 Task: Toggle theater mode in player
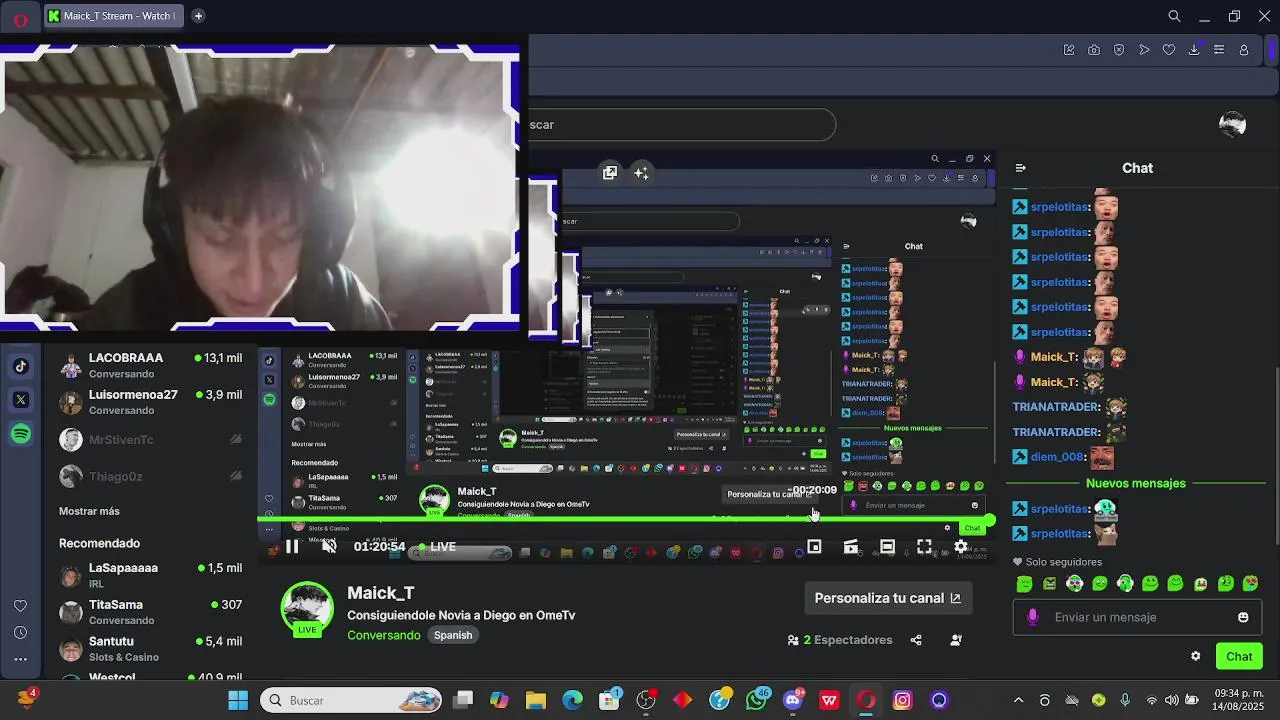(x=887, y=546)
